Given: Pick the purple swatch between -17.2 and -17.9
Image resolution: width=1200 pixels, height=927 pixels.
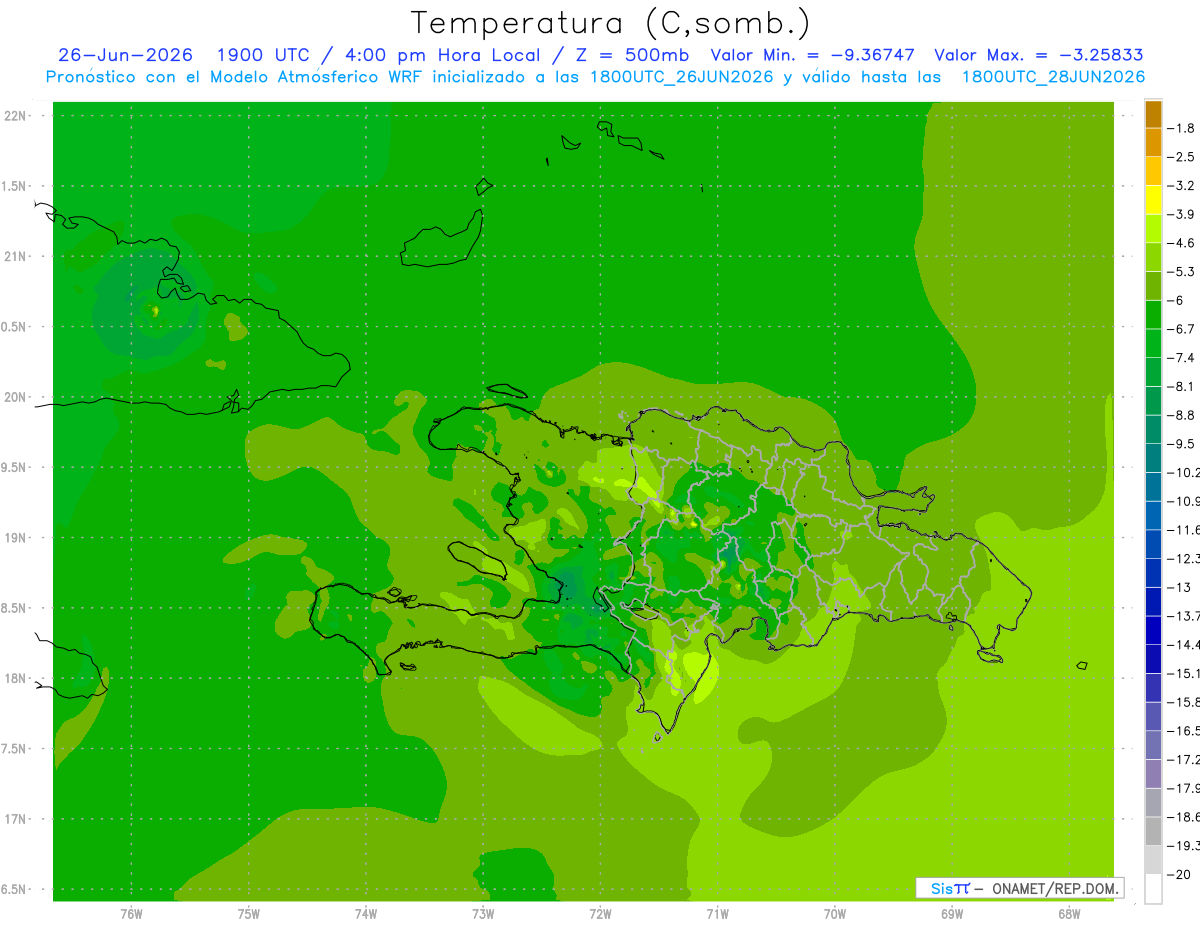Looking at the screenshot, I should (x=1153, y=773).
